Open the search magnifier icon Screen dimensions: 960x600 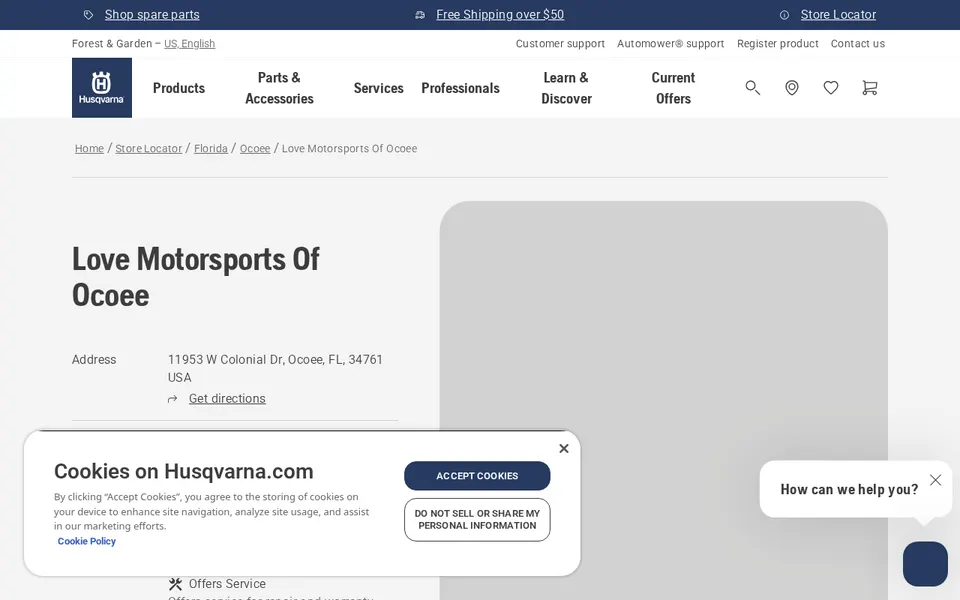coord(752,88)
